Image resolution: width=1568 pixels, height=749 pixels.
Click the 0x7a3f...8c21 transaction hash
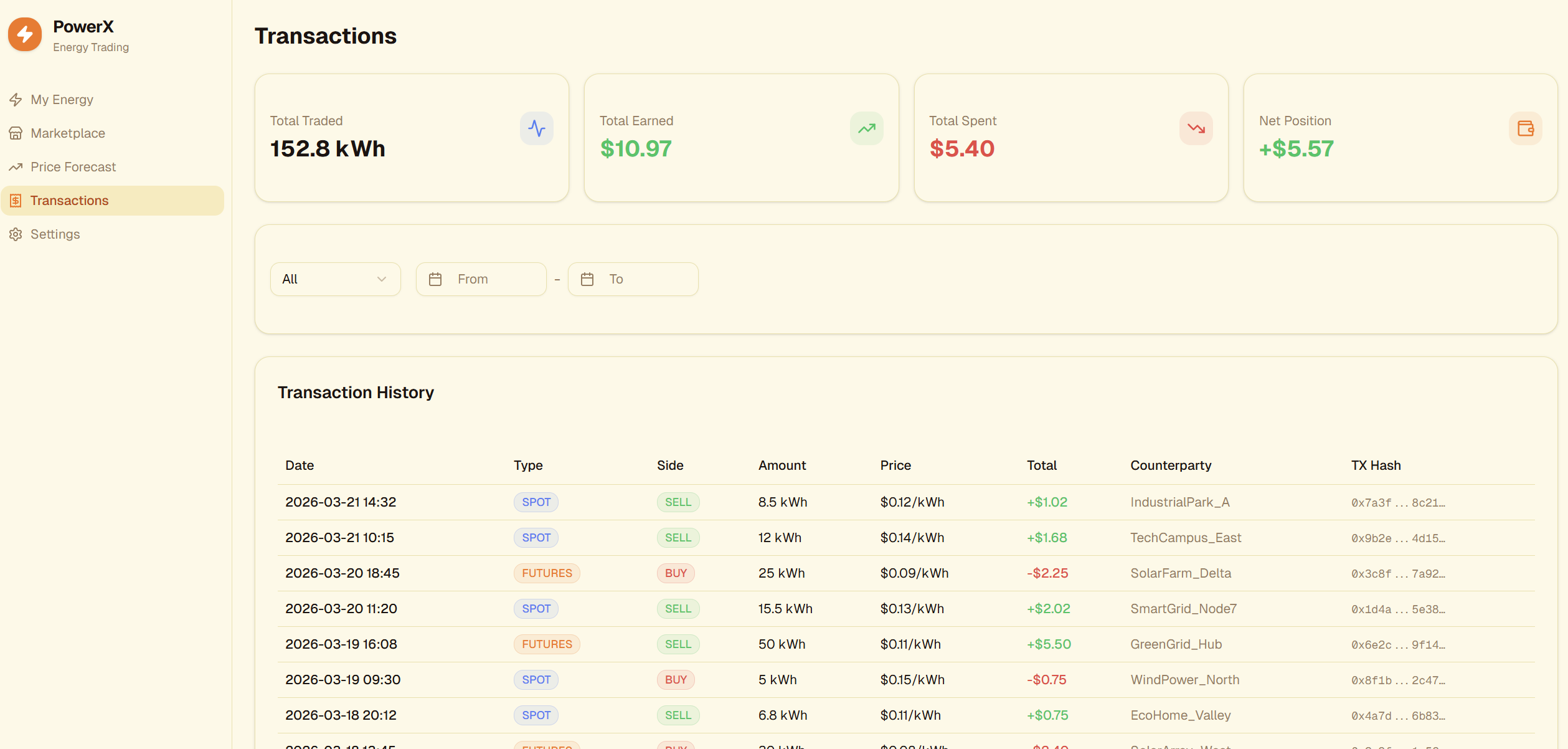1397,503
